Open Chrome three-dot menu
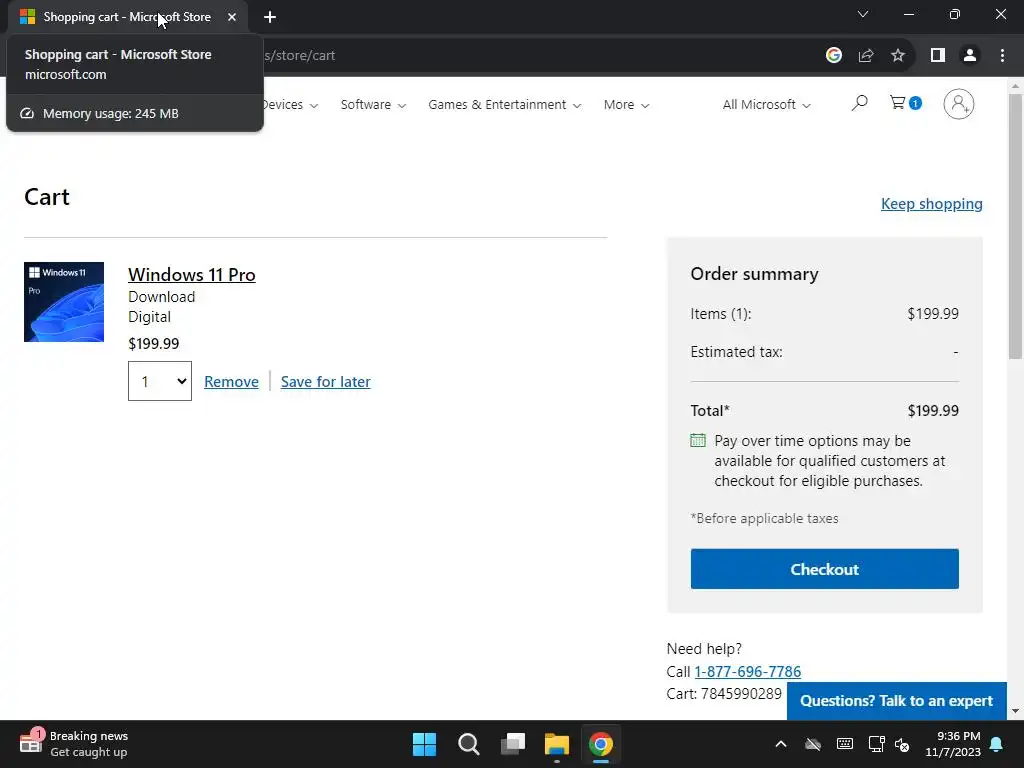The width and height of the screenshot is (1024, 768). (1002, 56)
